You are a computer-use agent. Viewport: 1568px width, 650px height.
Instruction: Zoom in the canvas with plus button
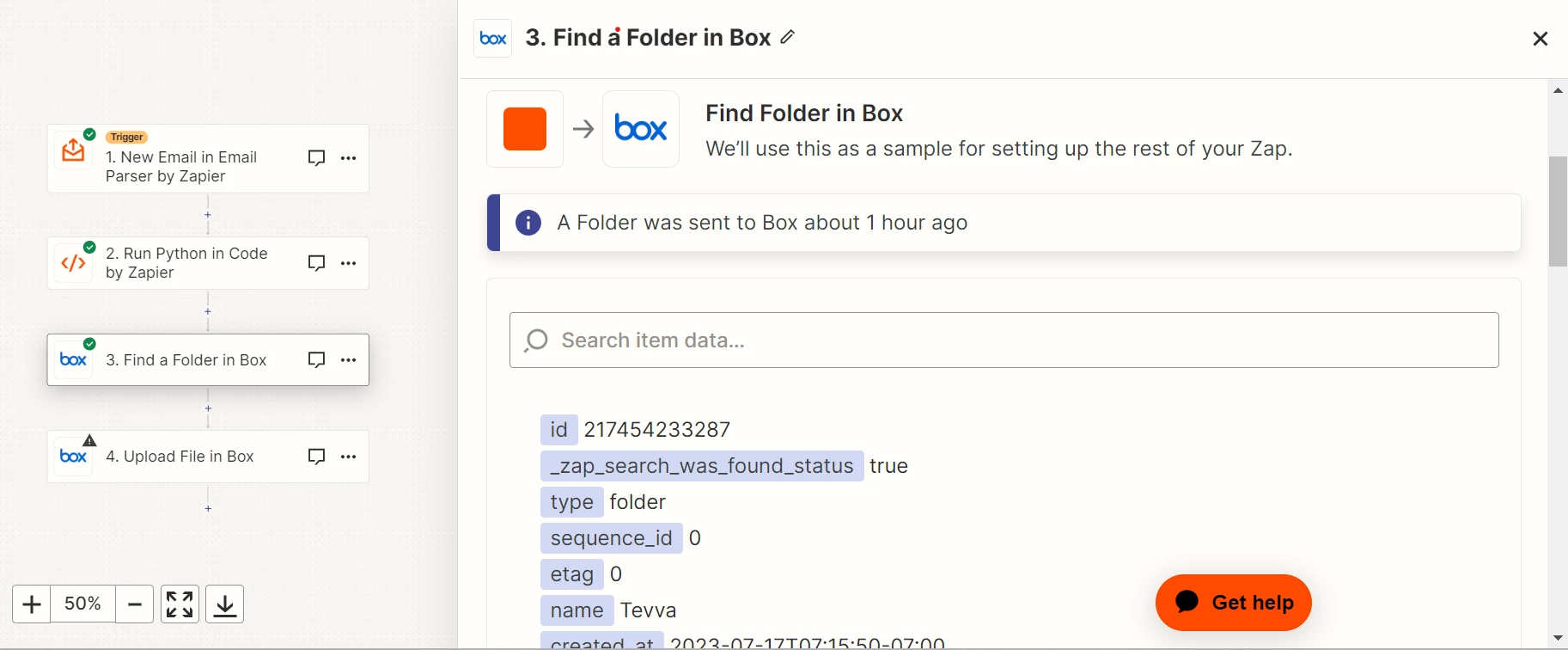click(32, 604)
